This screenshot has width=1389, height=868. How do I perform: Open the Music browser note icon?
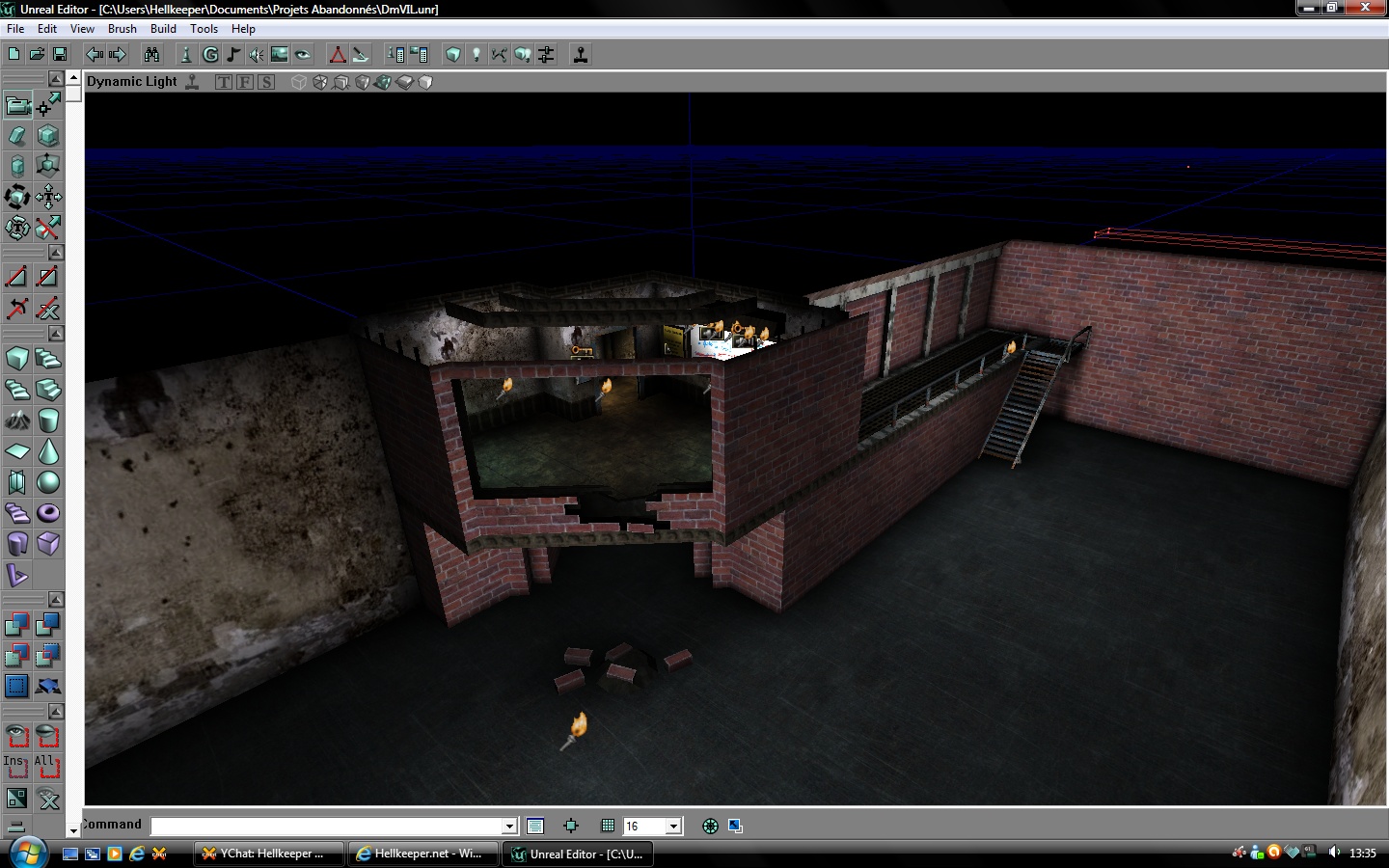pyautogui.click(x=233, y=55)
